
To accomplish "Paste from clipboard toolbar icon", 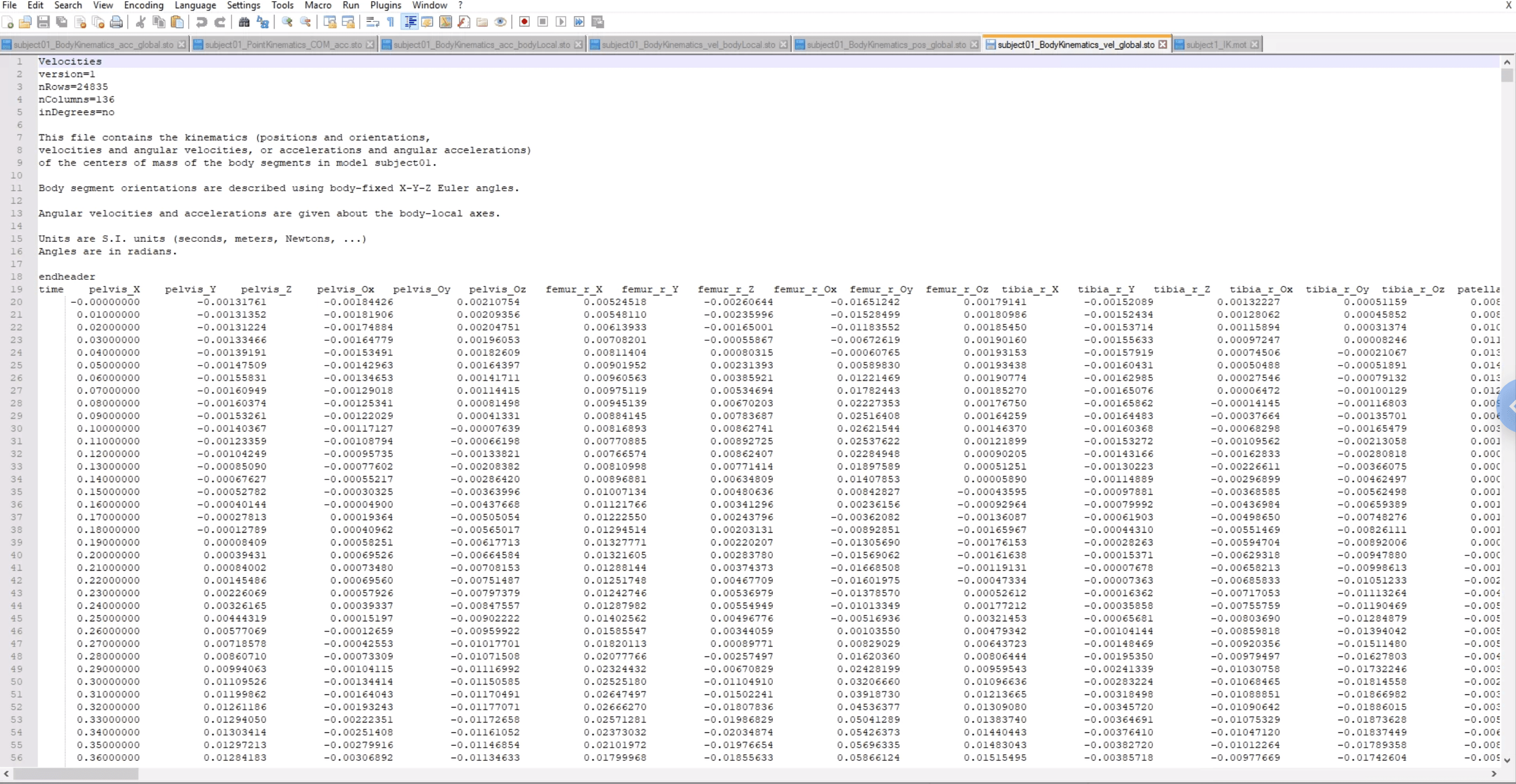I will pyautogui.click(x=177, y=23).
